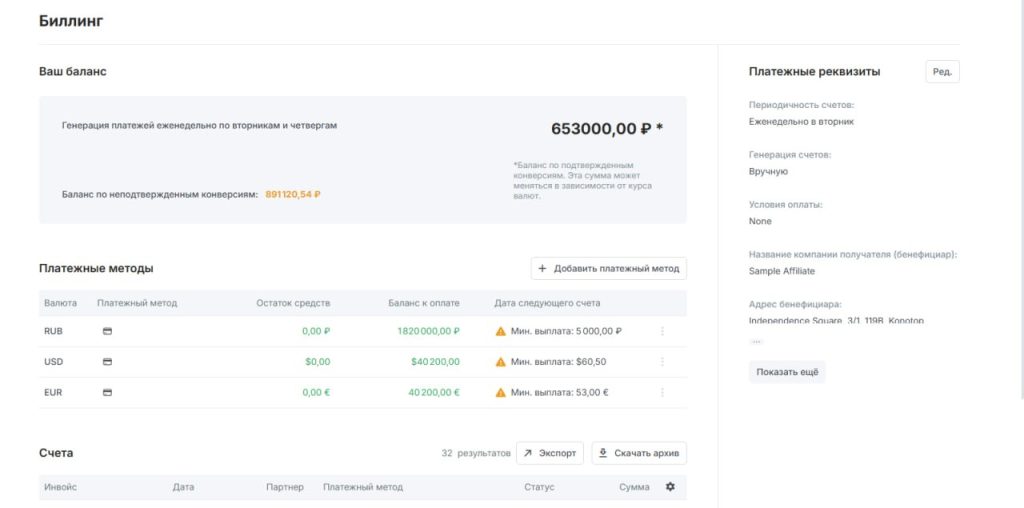Click Добавить платежный метод button
1024x508 pixels.
pos(609,268)
